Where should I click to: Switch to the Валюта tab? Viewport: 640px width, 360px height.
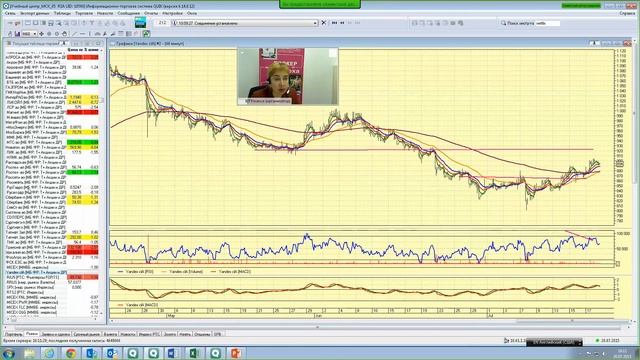click(110, 334)
